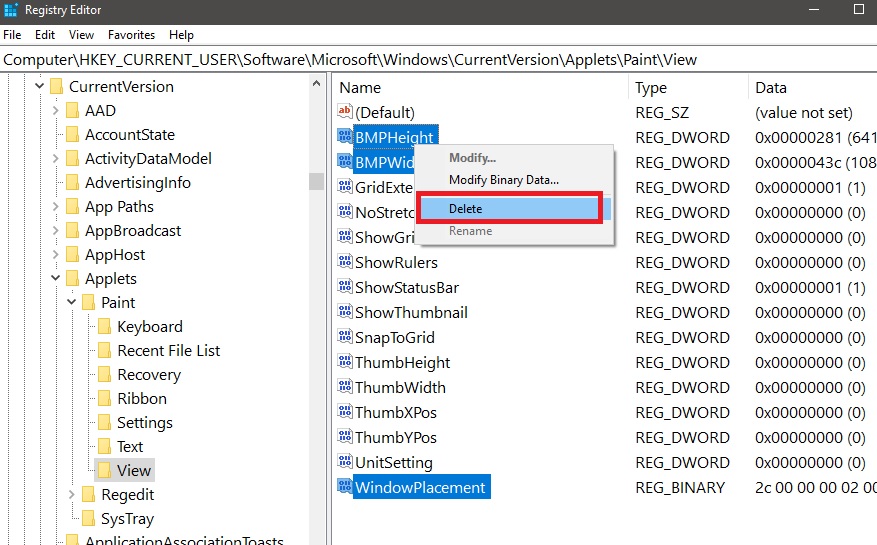This screenshot has width=877, height=545.
Task: Select the Recovery key
Action: click(x=149, y=375)
